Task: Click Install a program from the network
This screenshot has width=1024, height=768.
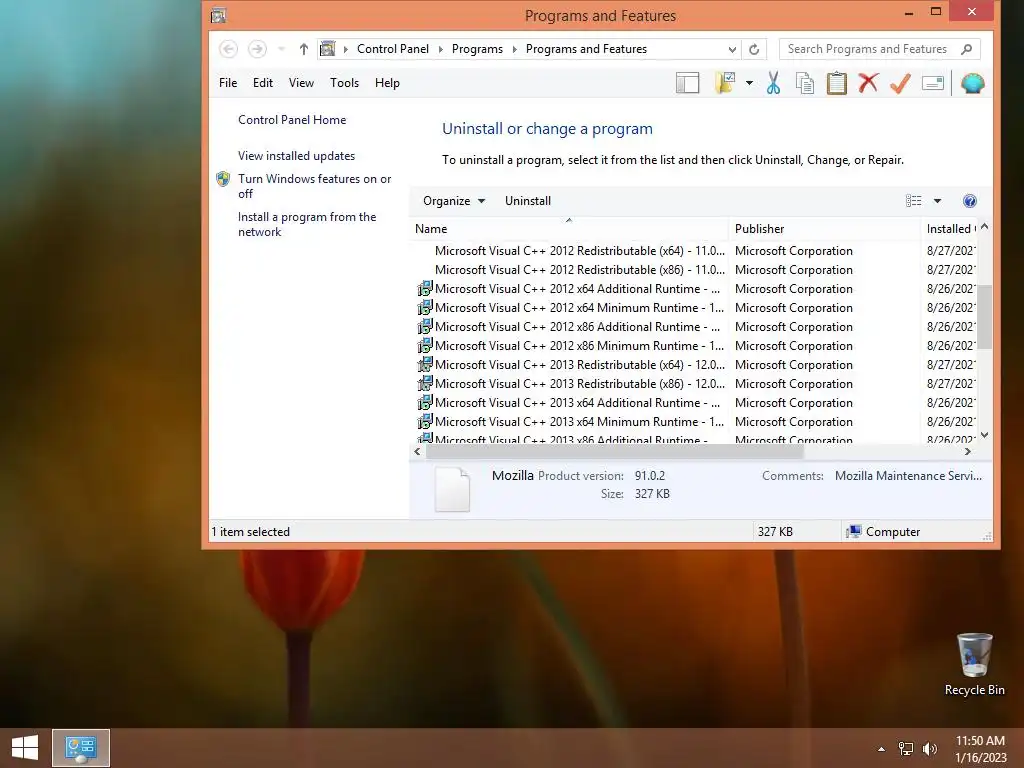Action: click(307, 224)
